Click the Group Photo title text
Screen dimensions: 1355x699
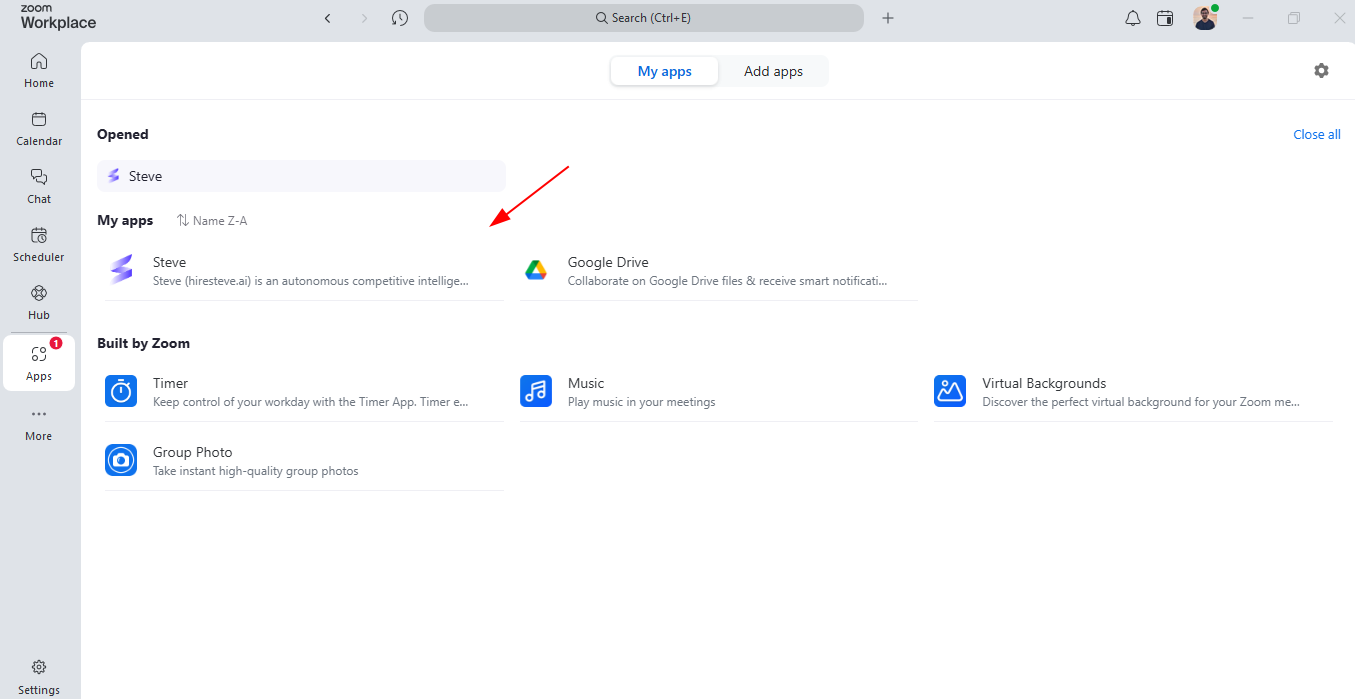(x=193, y=453)
